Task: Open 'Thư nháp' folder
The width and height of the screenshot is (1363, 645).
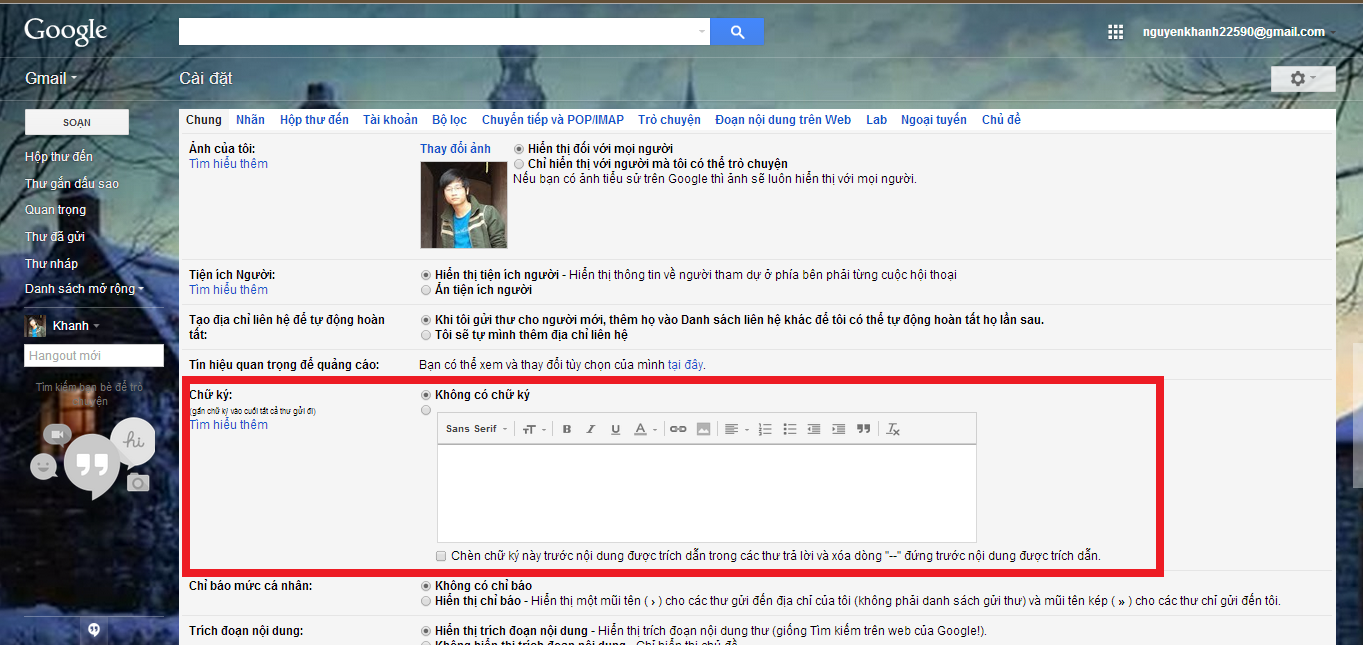Action: point(51,263)
